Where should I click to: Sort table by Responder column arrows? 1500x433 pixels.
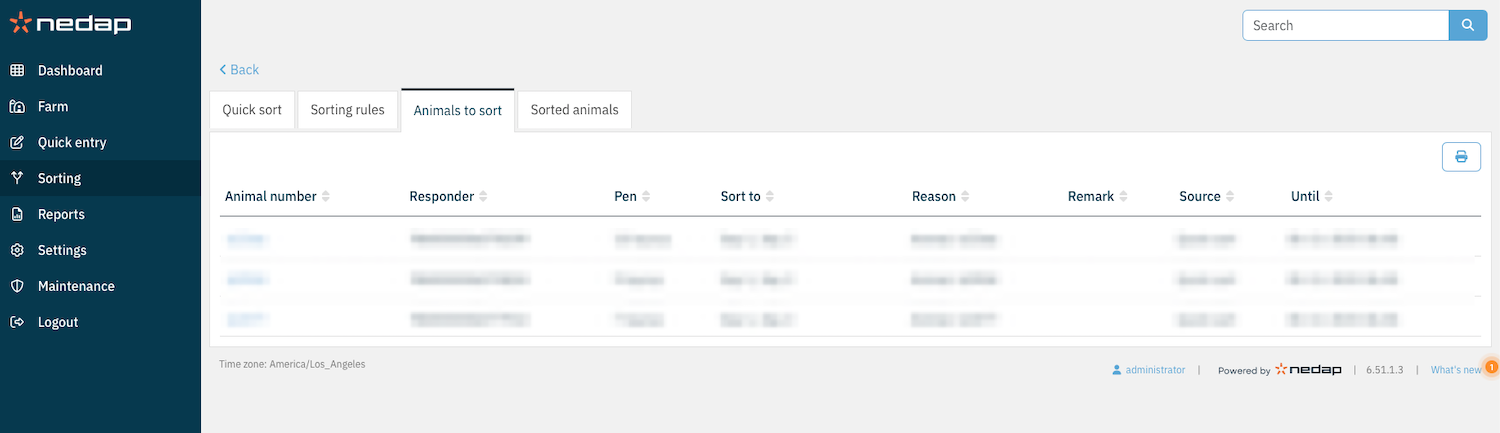click(x=484, y=197)
